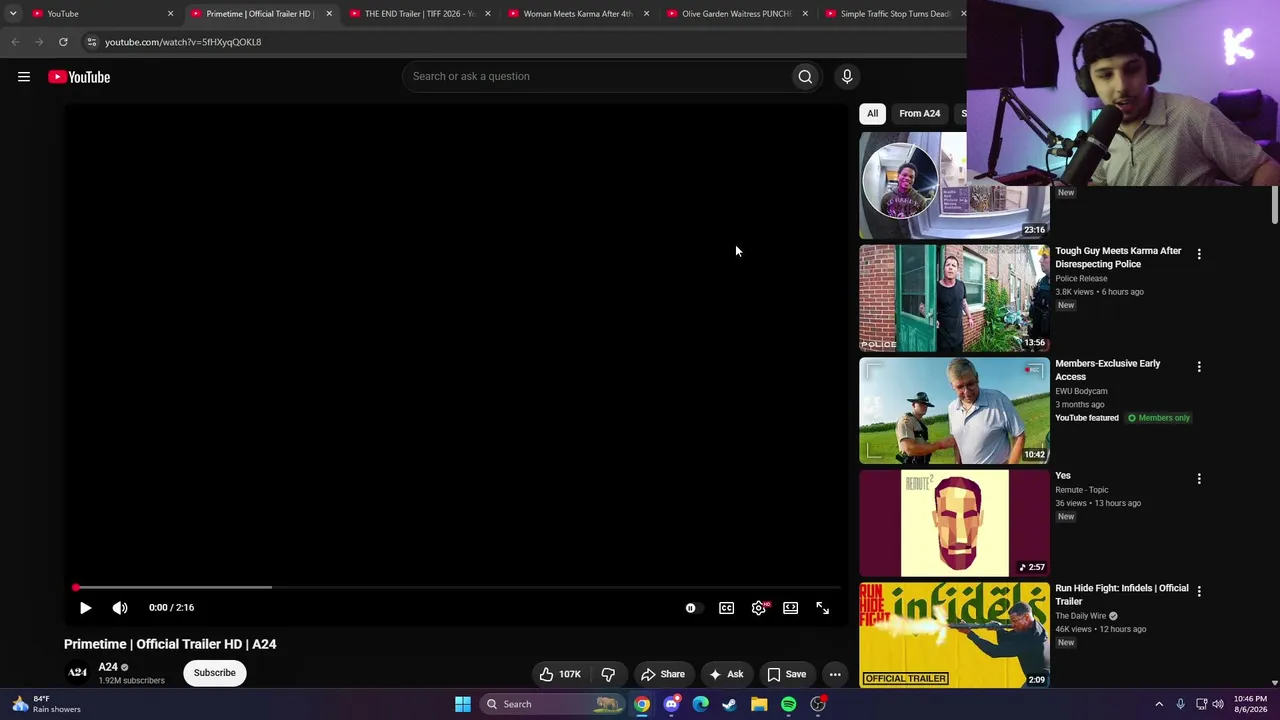
Task: Select the All filter chip
Action: coord(873,114)
